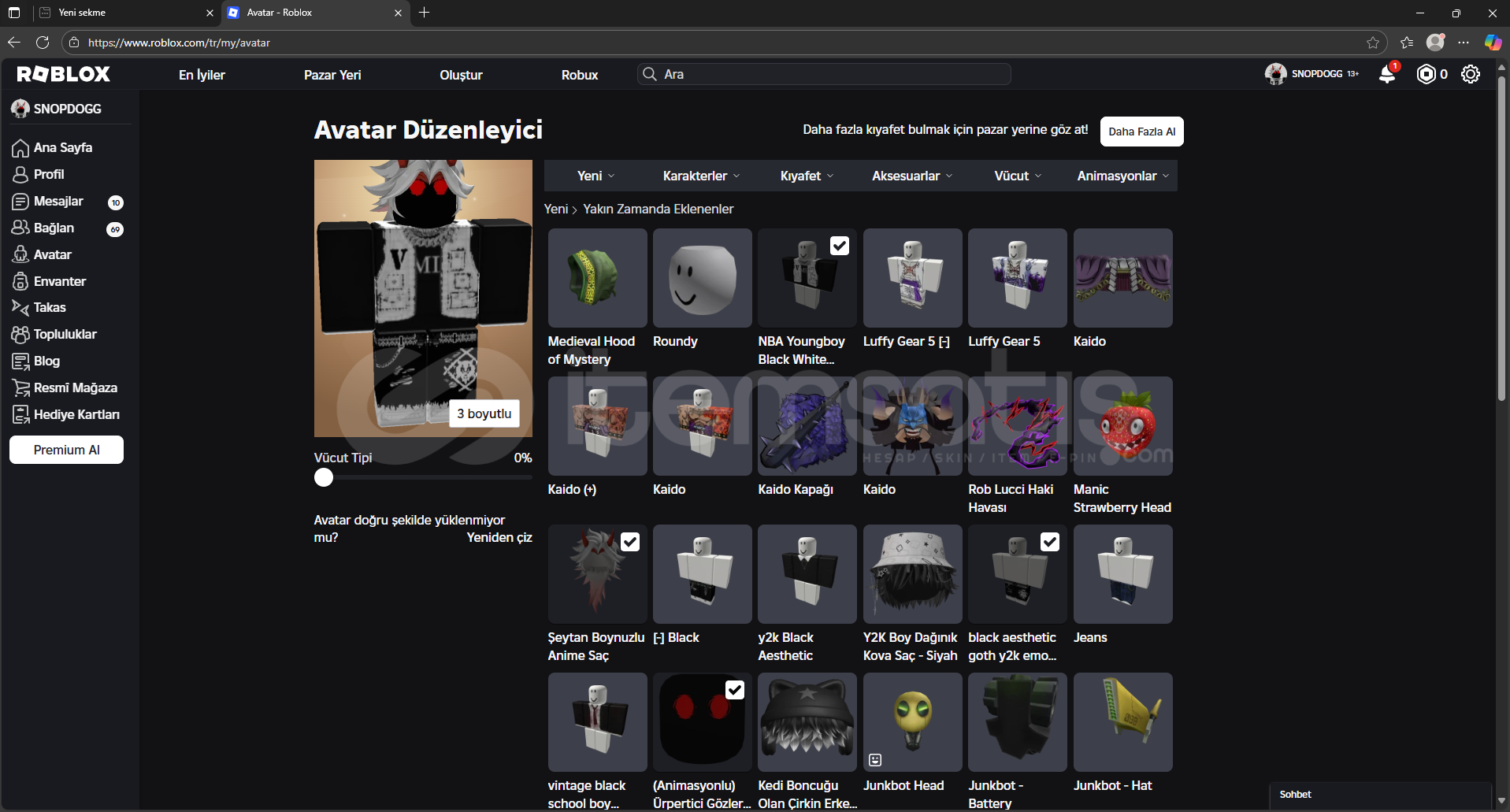
Task: Switch to the Yeni sekme browser tab
Action: point(126,13)
